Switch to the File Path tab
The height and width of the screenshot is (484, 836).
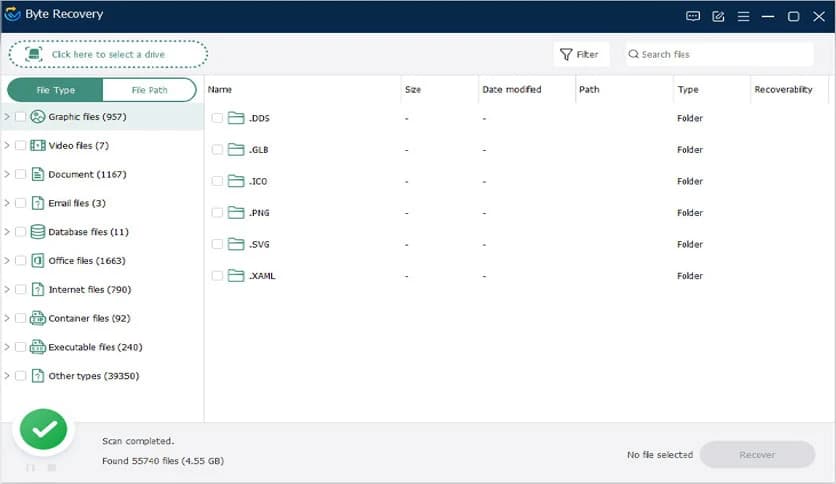coord(149,90)
